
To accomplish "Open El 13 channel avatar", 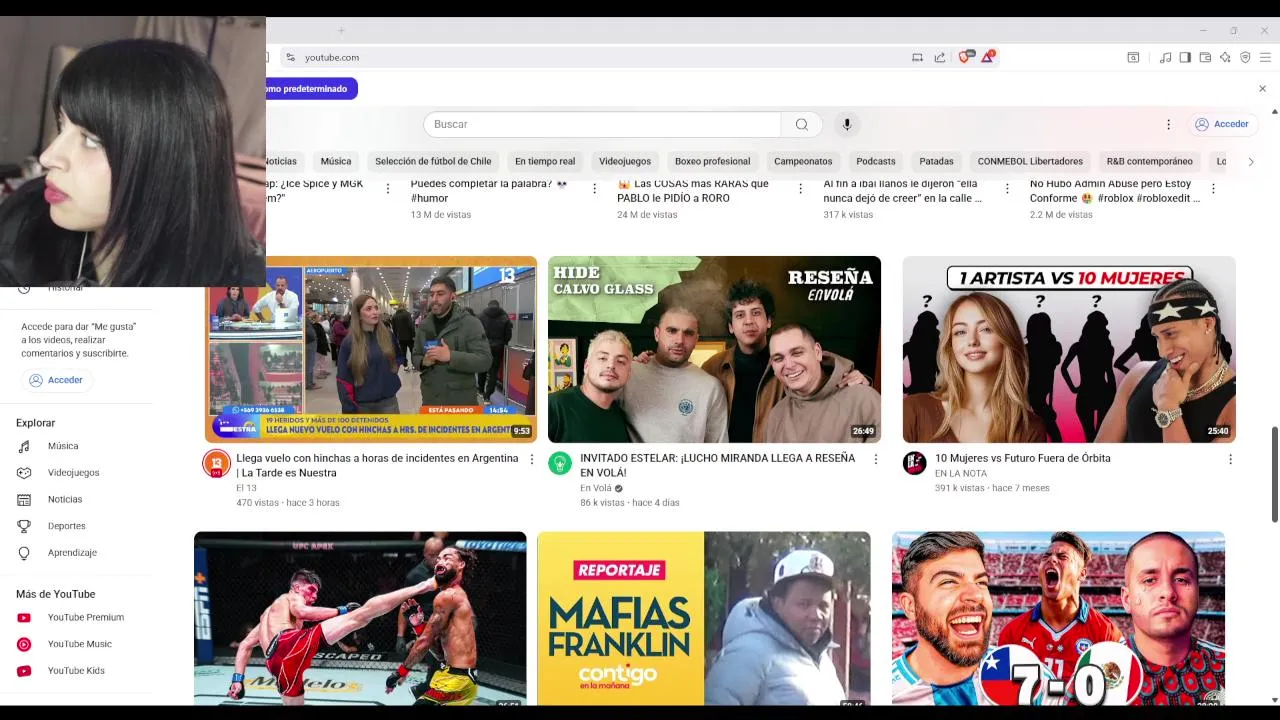I will point(216,464).
